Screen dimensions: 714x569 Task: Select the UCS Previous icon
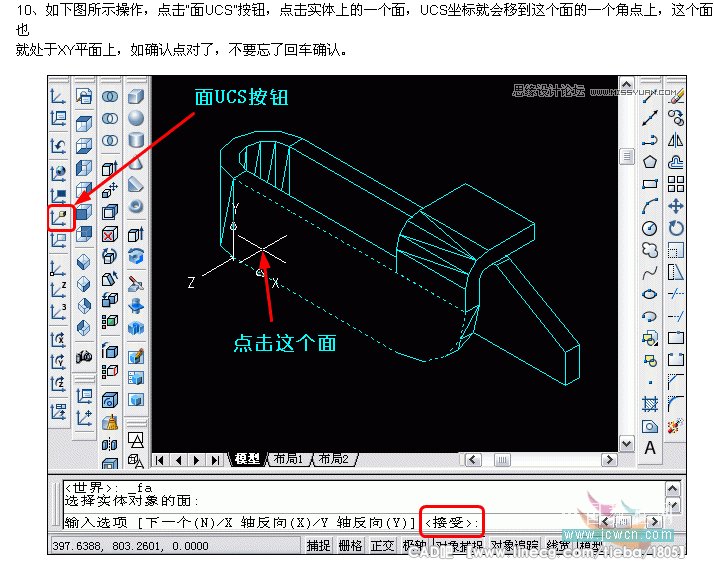(59, 146)
